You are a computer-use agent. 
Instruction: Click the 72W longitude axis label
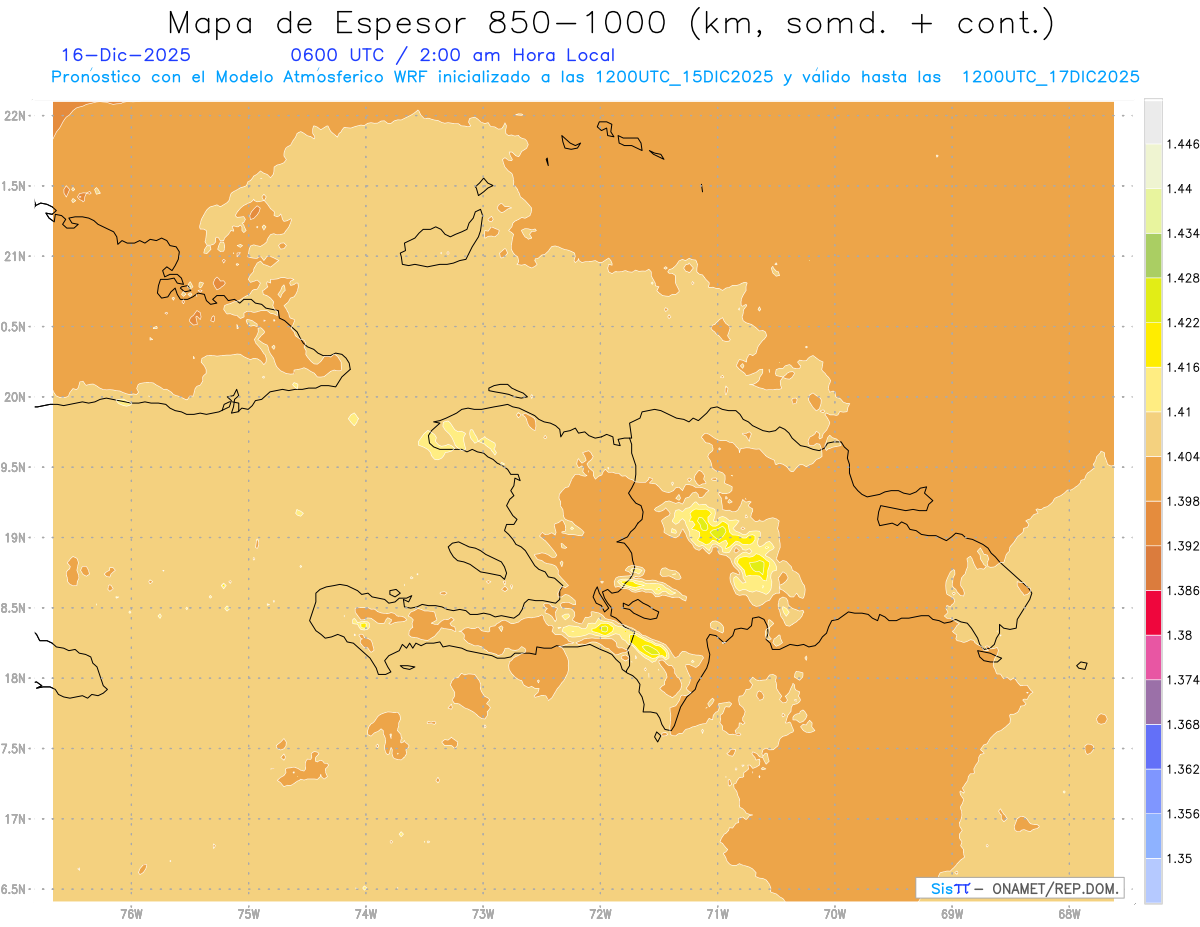tap(600, 913)
